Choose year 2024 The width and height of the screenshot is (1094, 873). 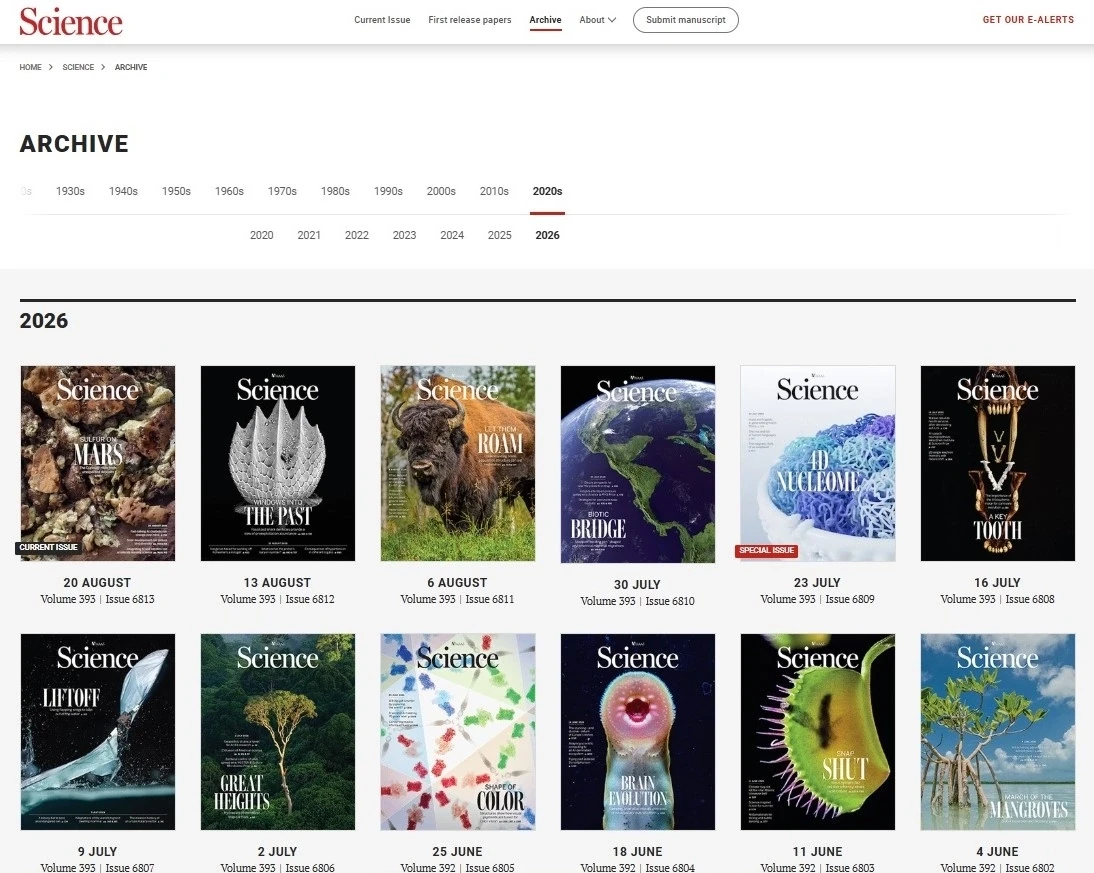(452, 235)
